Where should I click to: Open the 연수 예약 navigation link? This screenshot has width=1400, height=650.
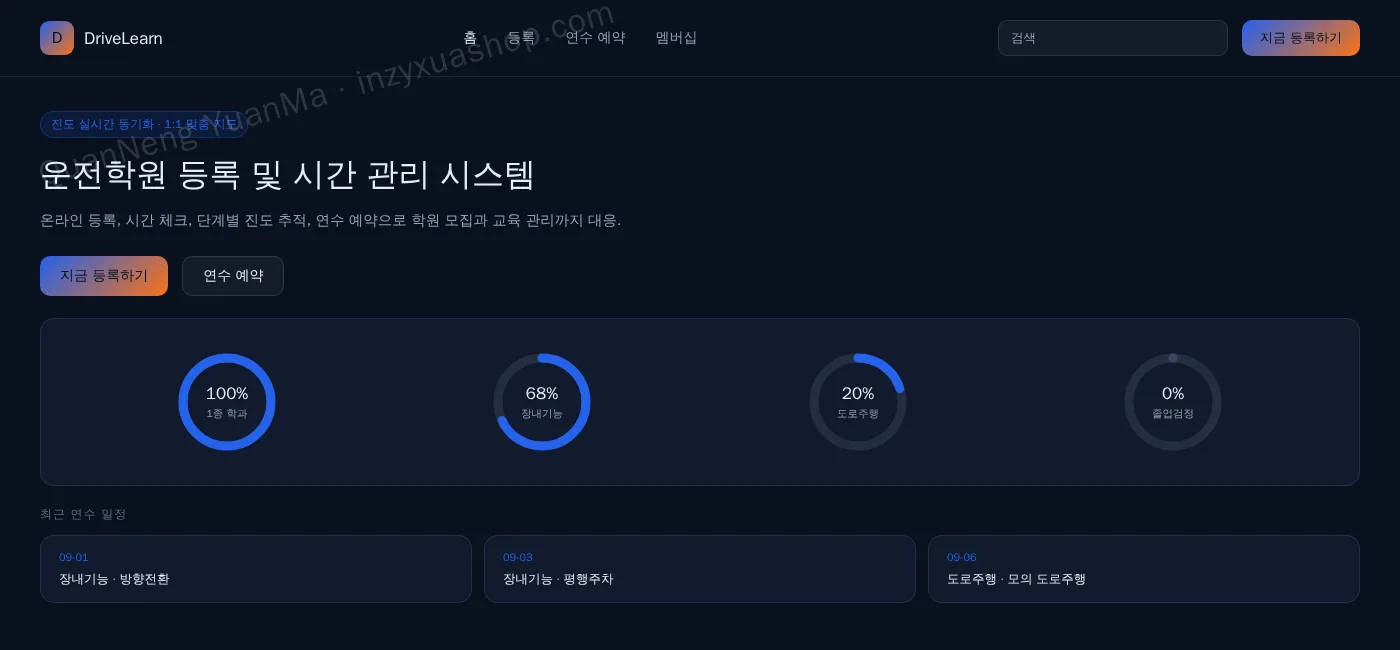pos(595,38)
